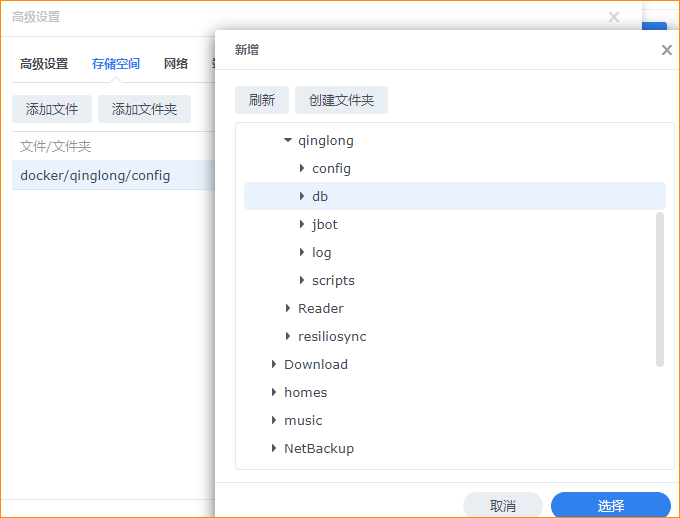680x518 pixels.
Task: Select the homes folder
Action: 305,393
